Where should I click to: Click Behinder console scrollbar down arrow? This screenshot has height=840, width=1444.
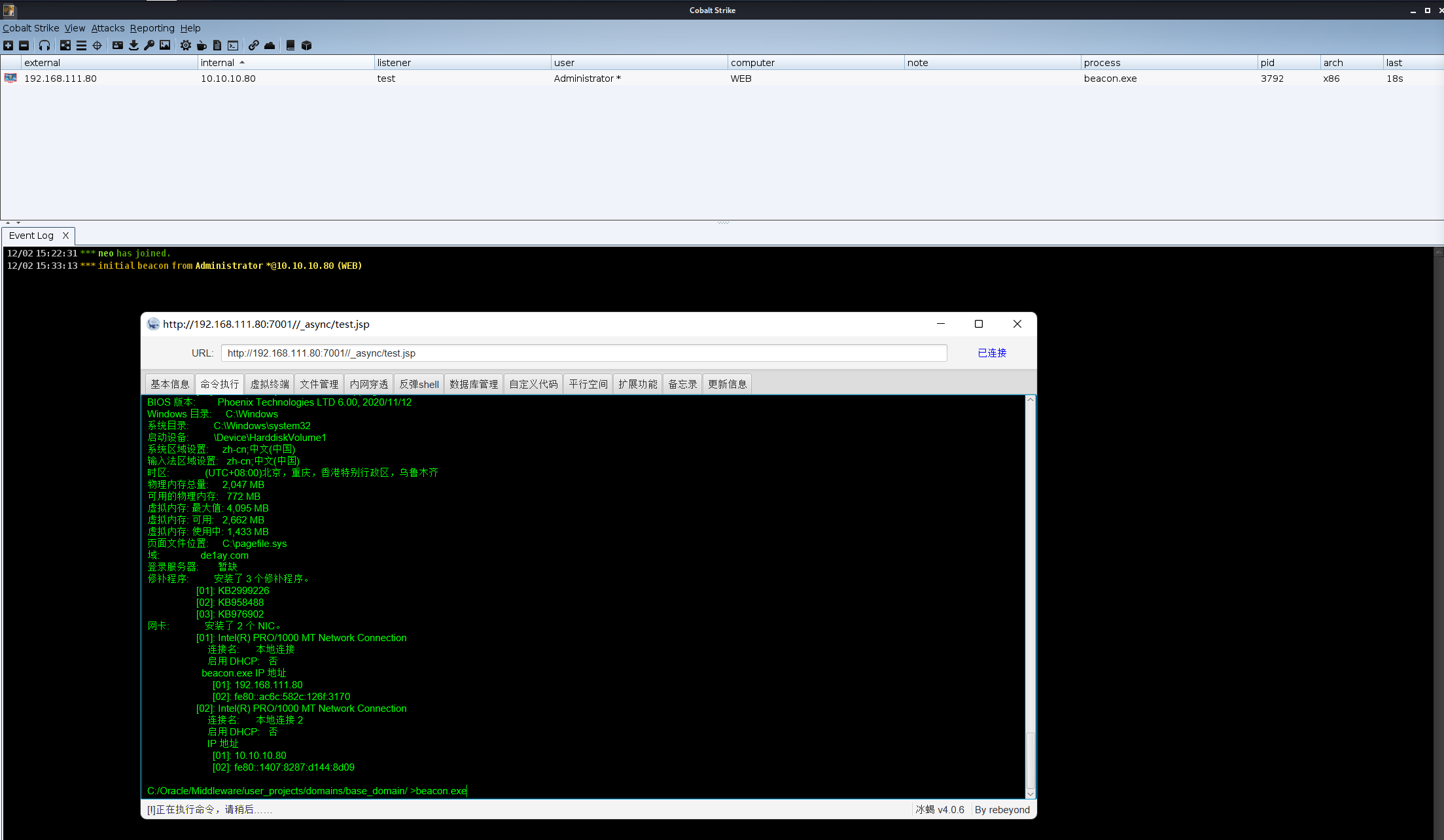[x=1030, y=794]
